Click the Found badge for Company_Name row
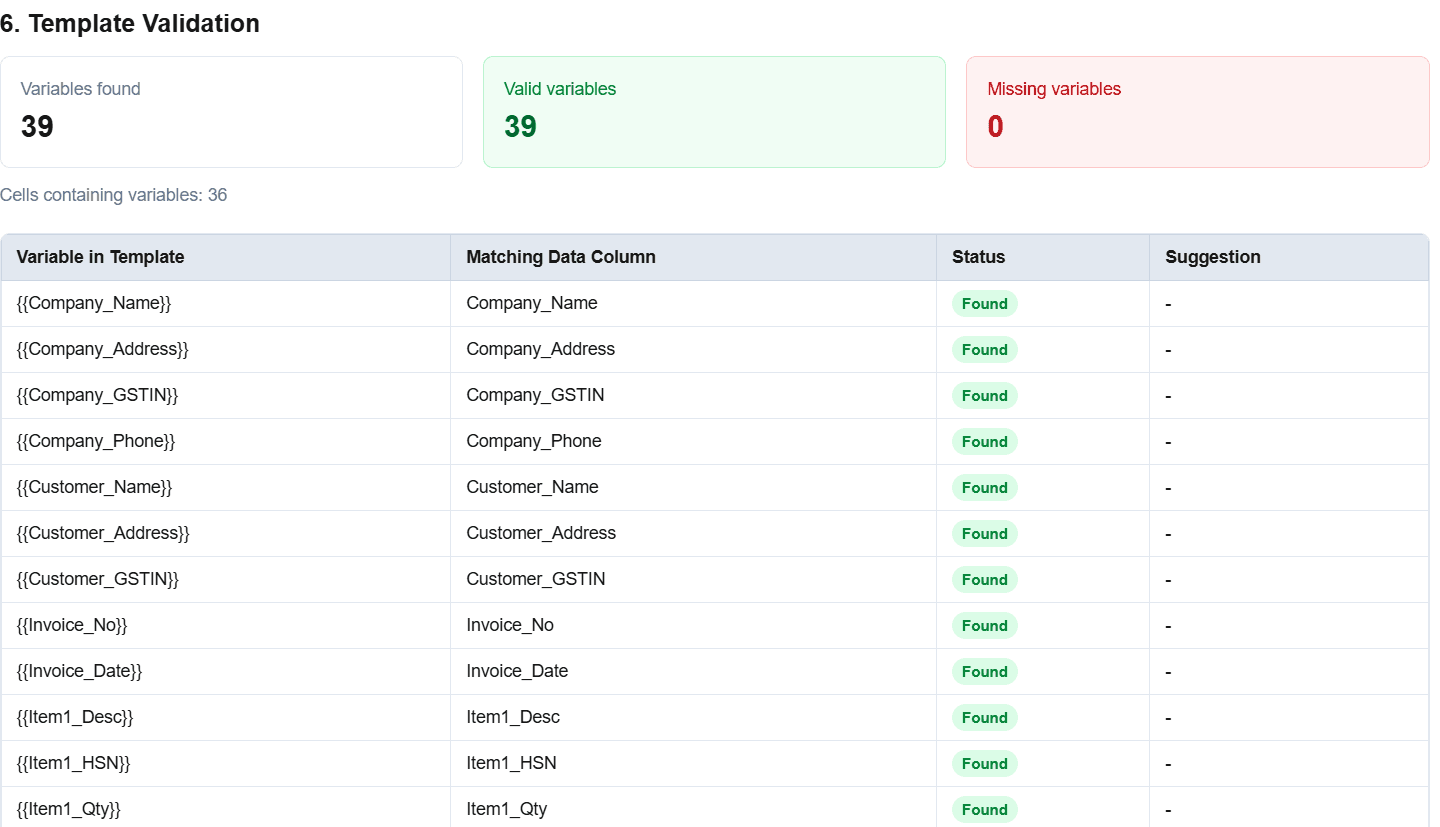 click(985, 304)
